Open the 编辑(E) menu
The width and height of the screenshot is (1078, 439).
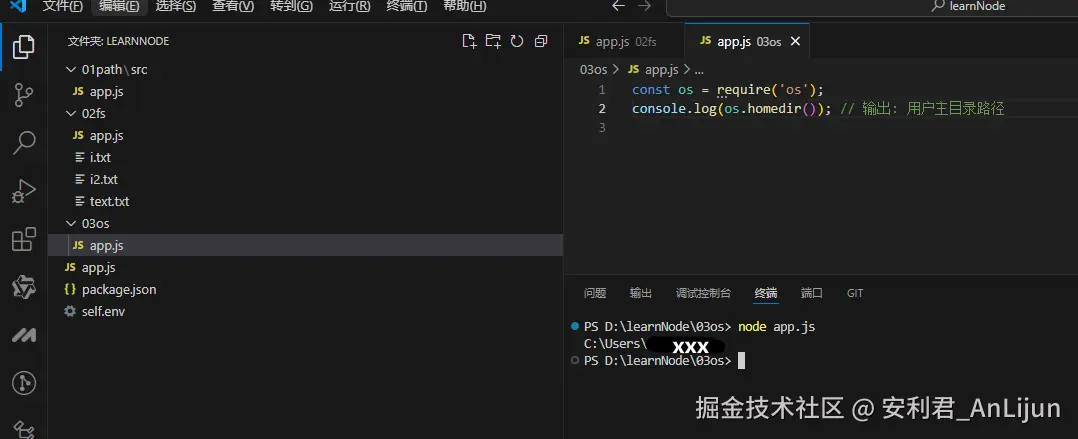point(119,6)
